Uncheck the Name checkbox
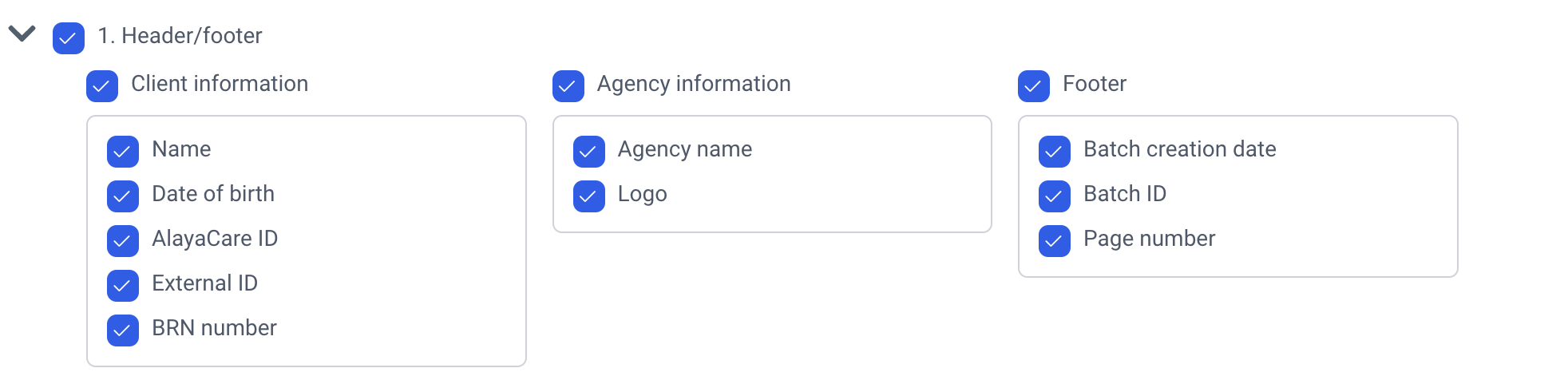Screen dimensions: 1568x372 click(x=123, y=152)
